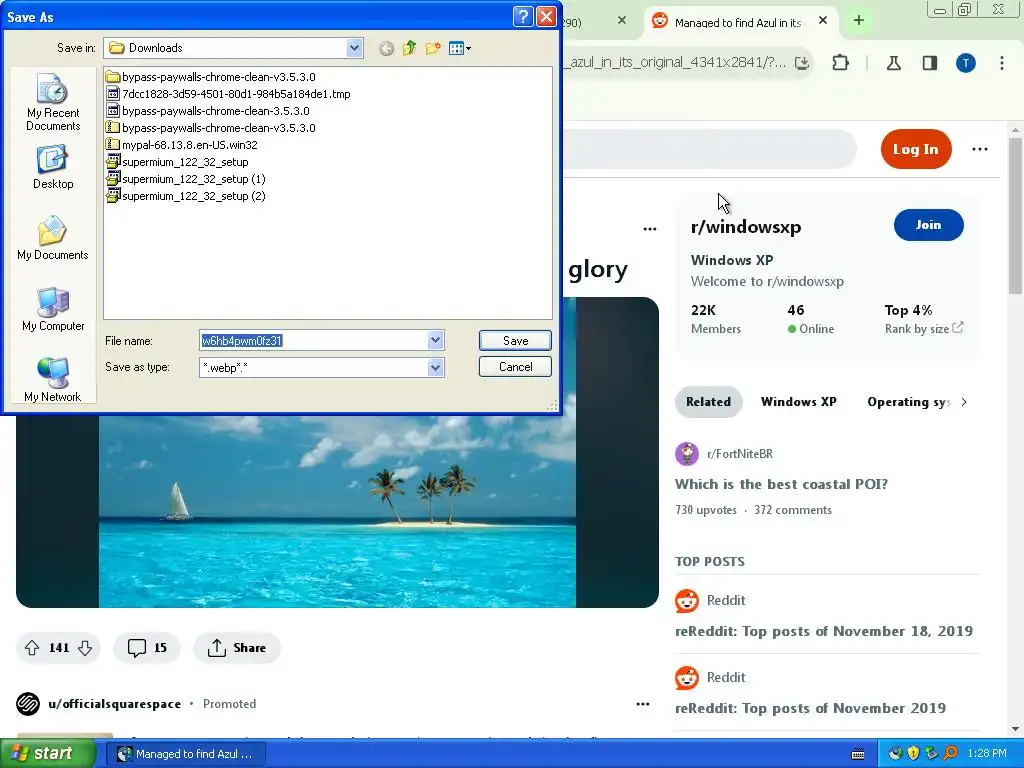
Task: Open reReddit Top posts of November 18, 2019
Action: click(x=824, y=631)
